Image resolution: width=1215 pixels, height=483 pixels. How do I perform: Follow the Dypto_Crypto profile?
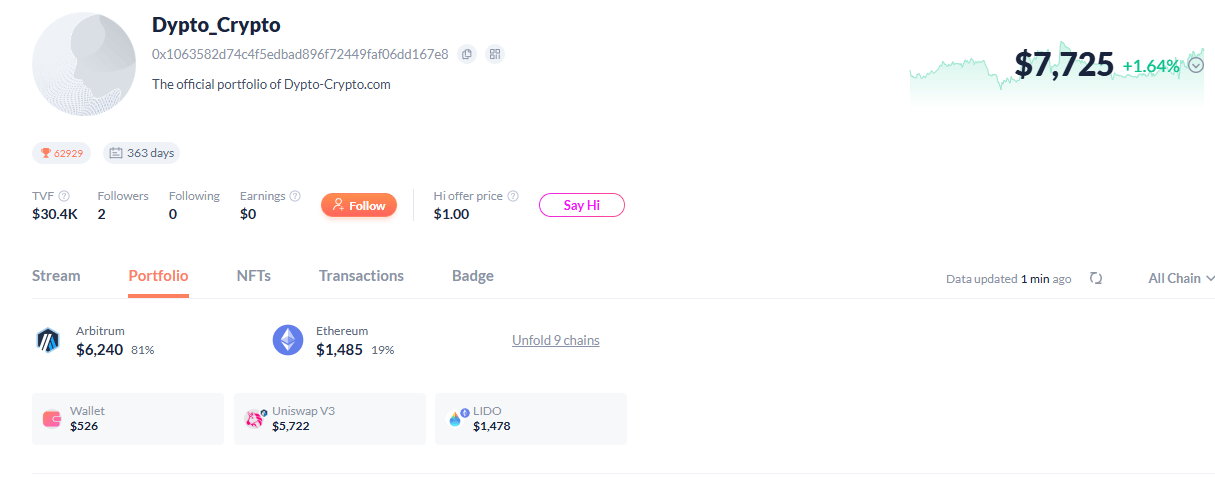pos(359,205)
